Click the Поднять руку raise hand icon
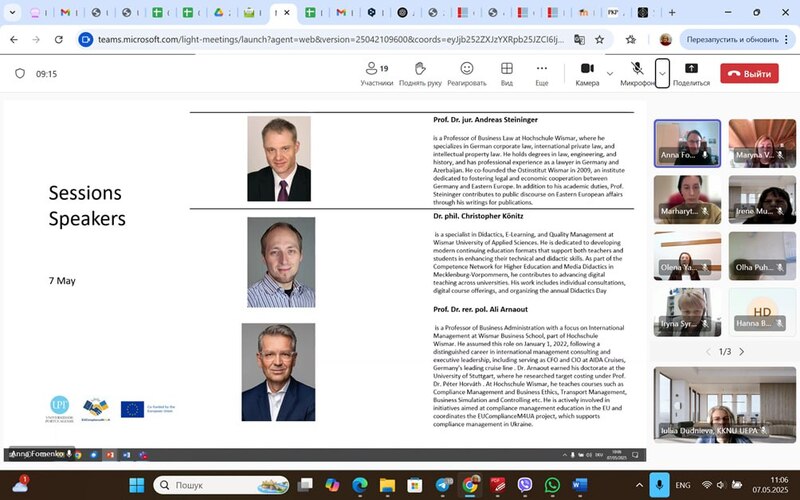 (420, 68)
